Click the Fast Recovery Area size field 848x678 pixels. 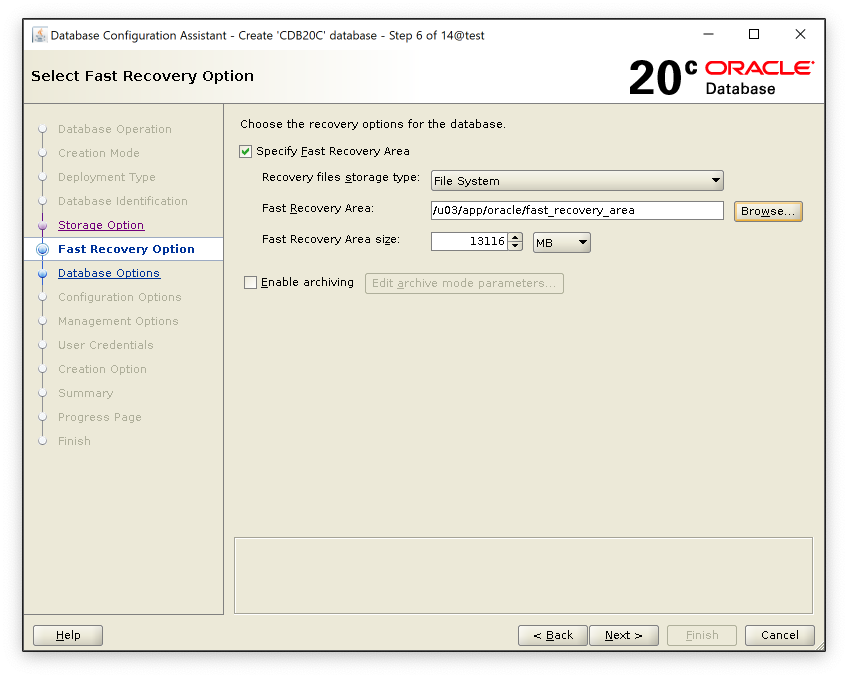(x=469, y=242)
